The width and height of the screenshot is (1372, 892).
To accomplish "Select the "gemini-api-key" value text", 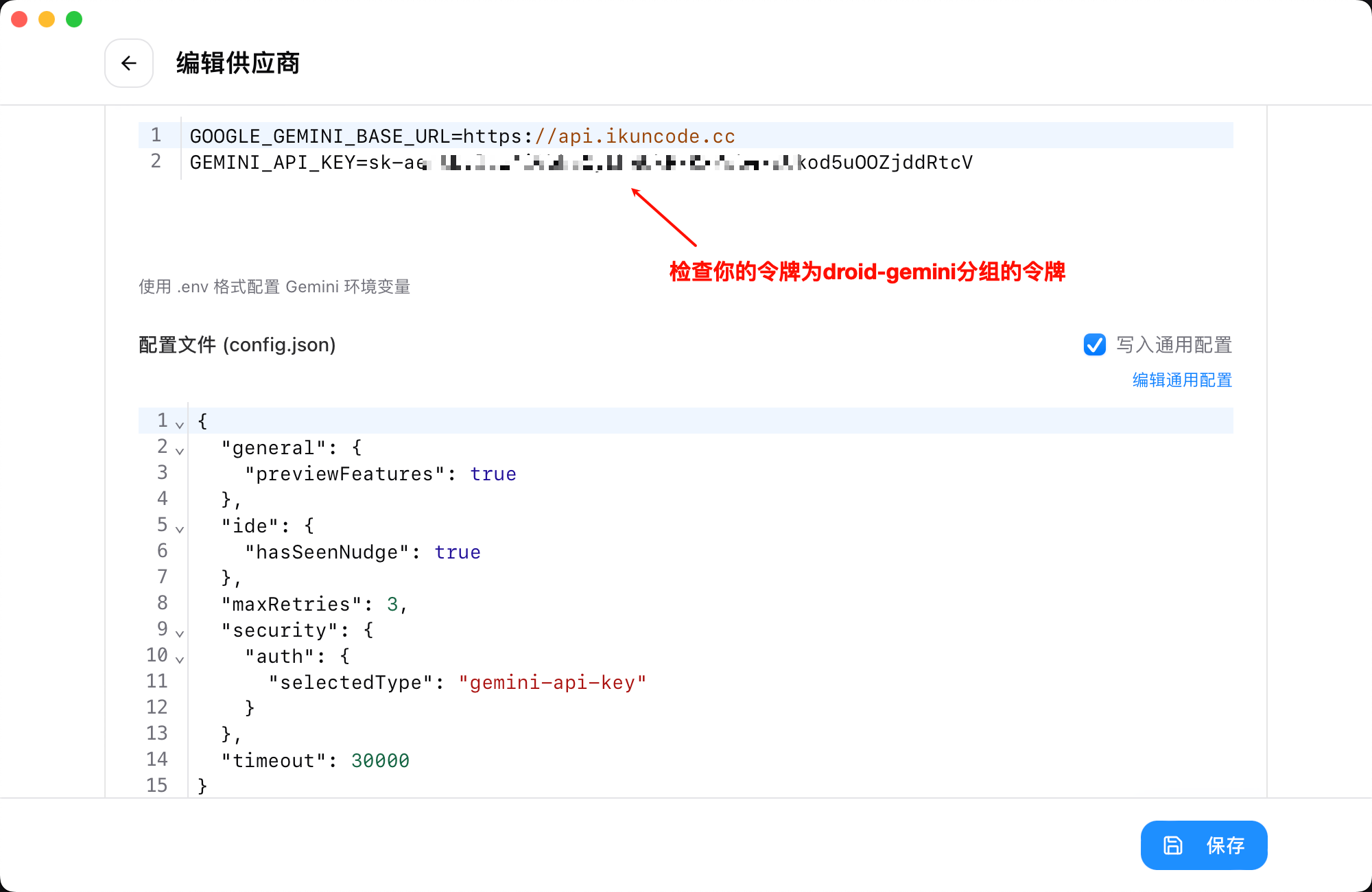I will 553,681.
